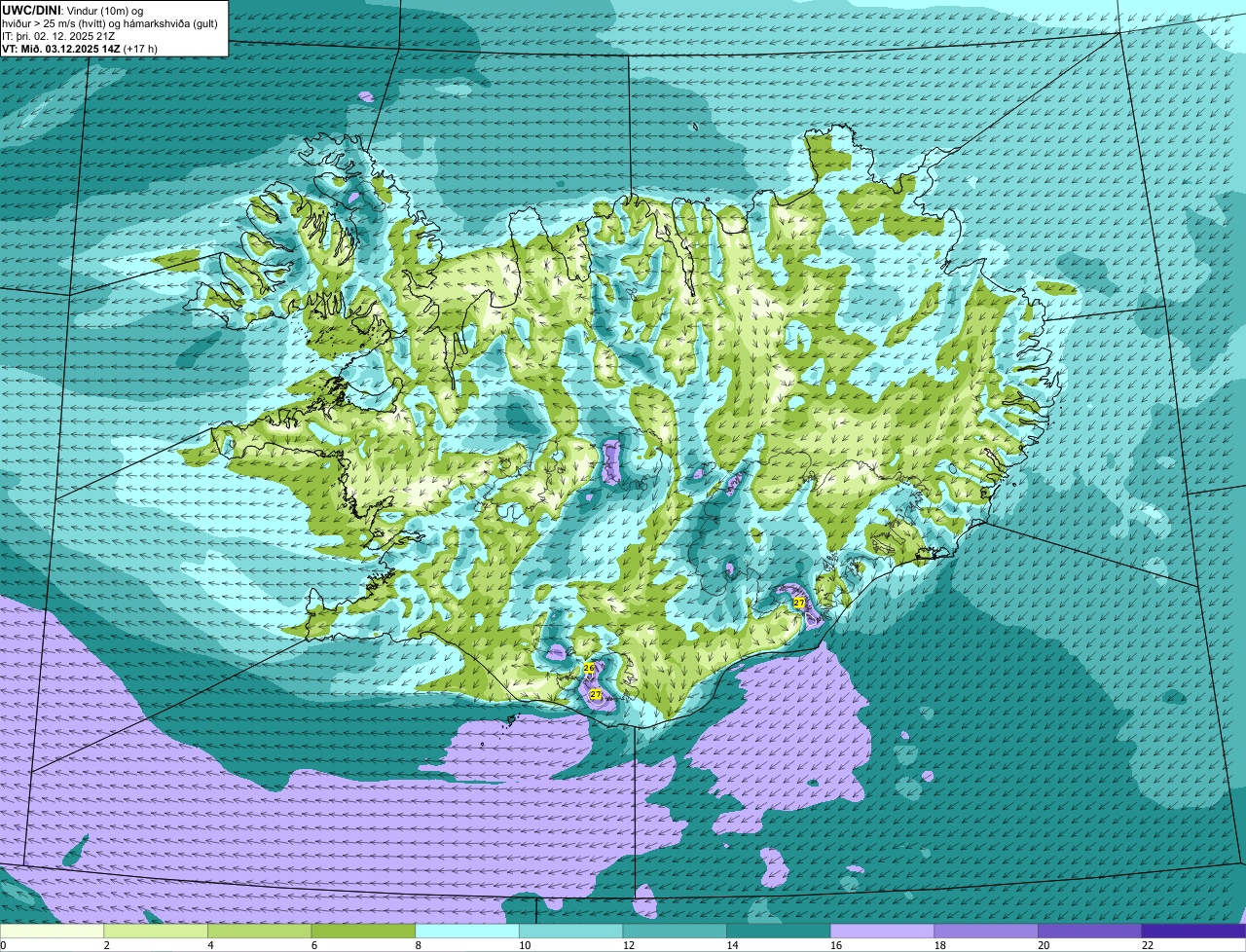Click the 18–20 m/s purple legend swatch
The width and height of the screenshot is (1246, 952).
pyautogui.click(x=986, y=931)
